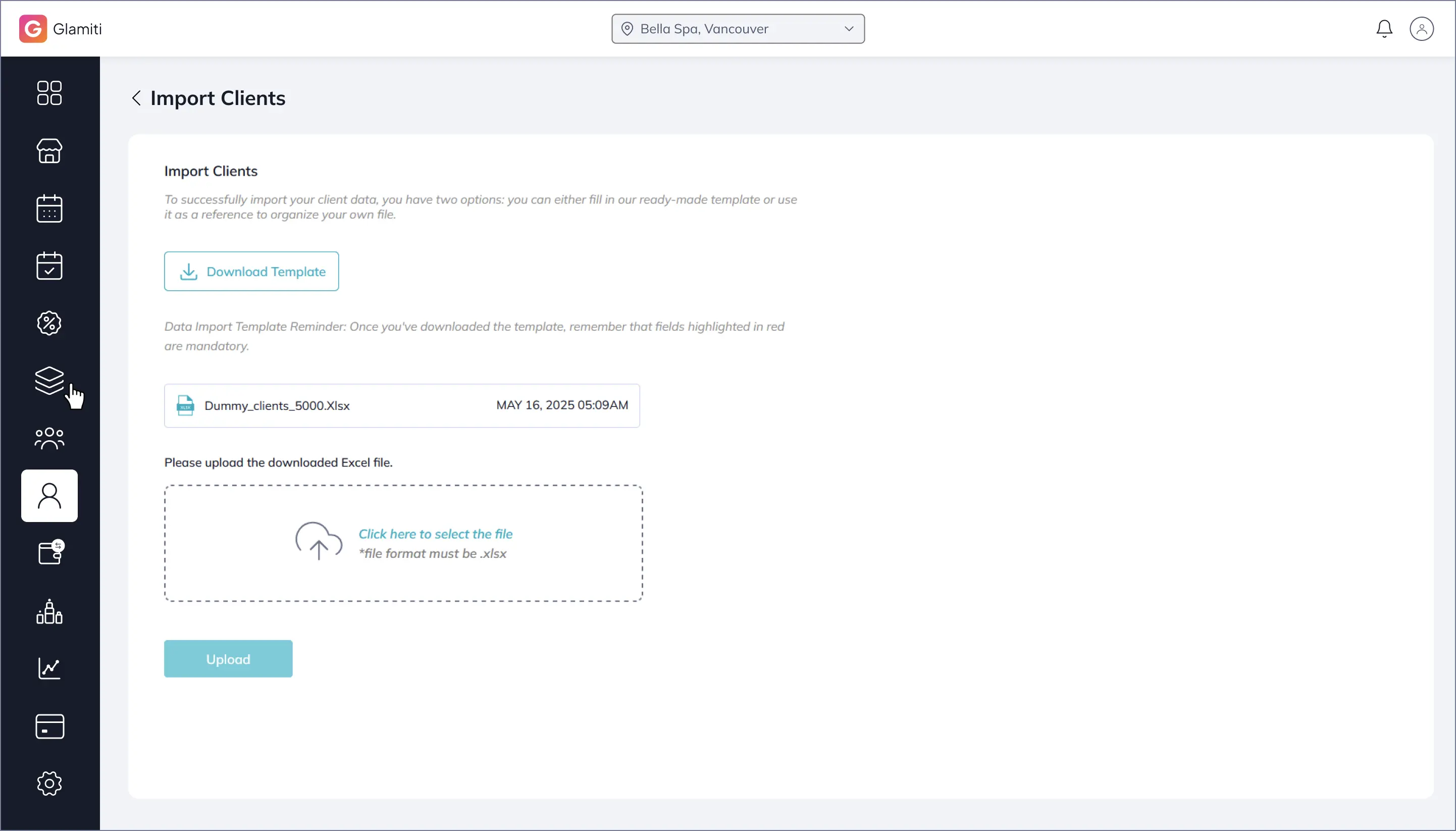This screenshot has width=1456, height=831.
Task: Open the storefront icon in sidebar
Action: 49,150
